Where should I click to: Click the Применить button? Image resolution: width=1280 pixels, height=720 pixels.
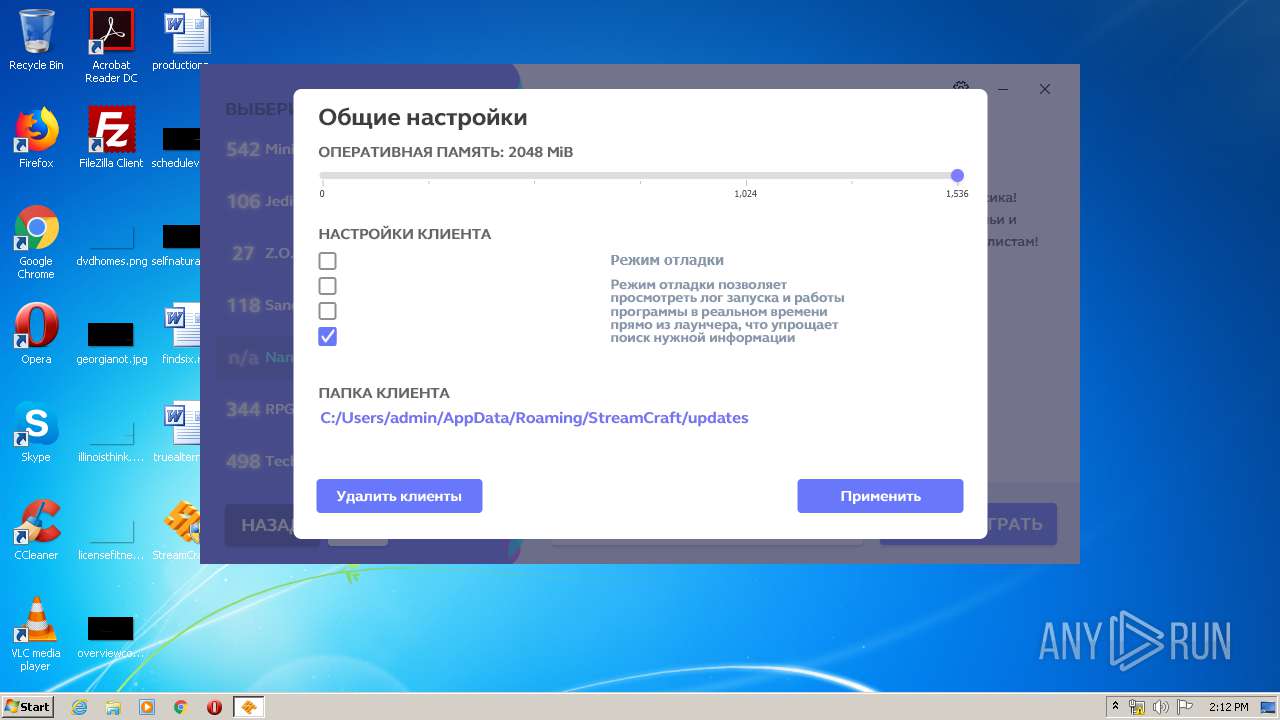coord(880,496)
